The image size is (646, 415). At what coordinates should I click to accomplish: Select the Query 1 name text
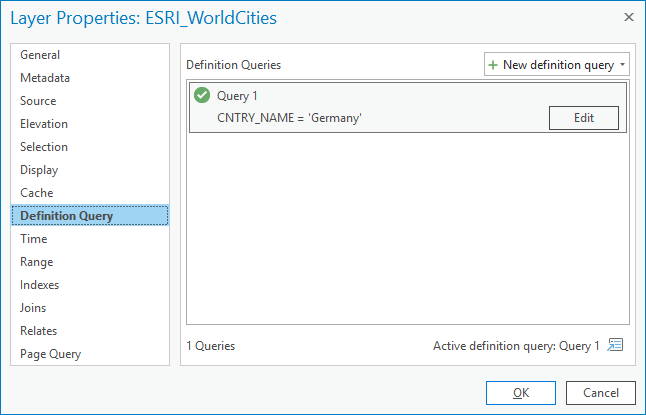click(x=237, y=96)
